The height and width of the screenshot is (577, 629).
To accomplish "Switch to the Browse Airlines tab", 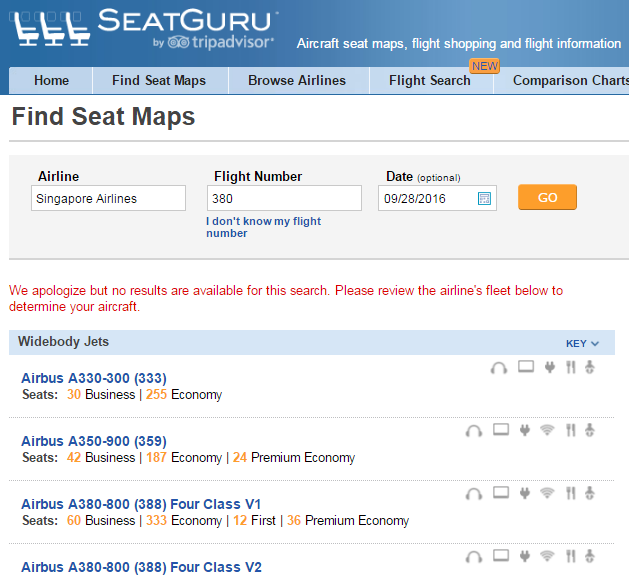I will click(297, 81).
